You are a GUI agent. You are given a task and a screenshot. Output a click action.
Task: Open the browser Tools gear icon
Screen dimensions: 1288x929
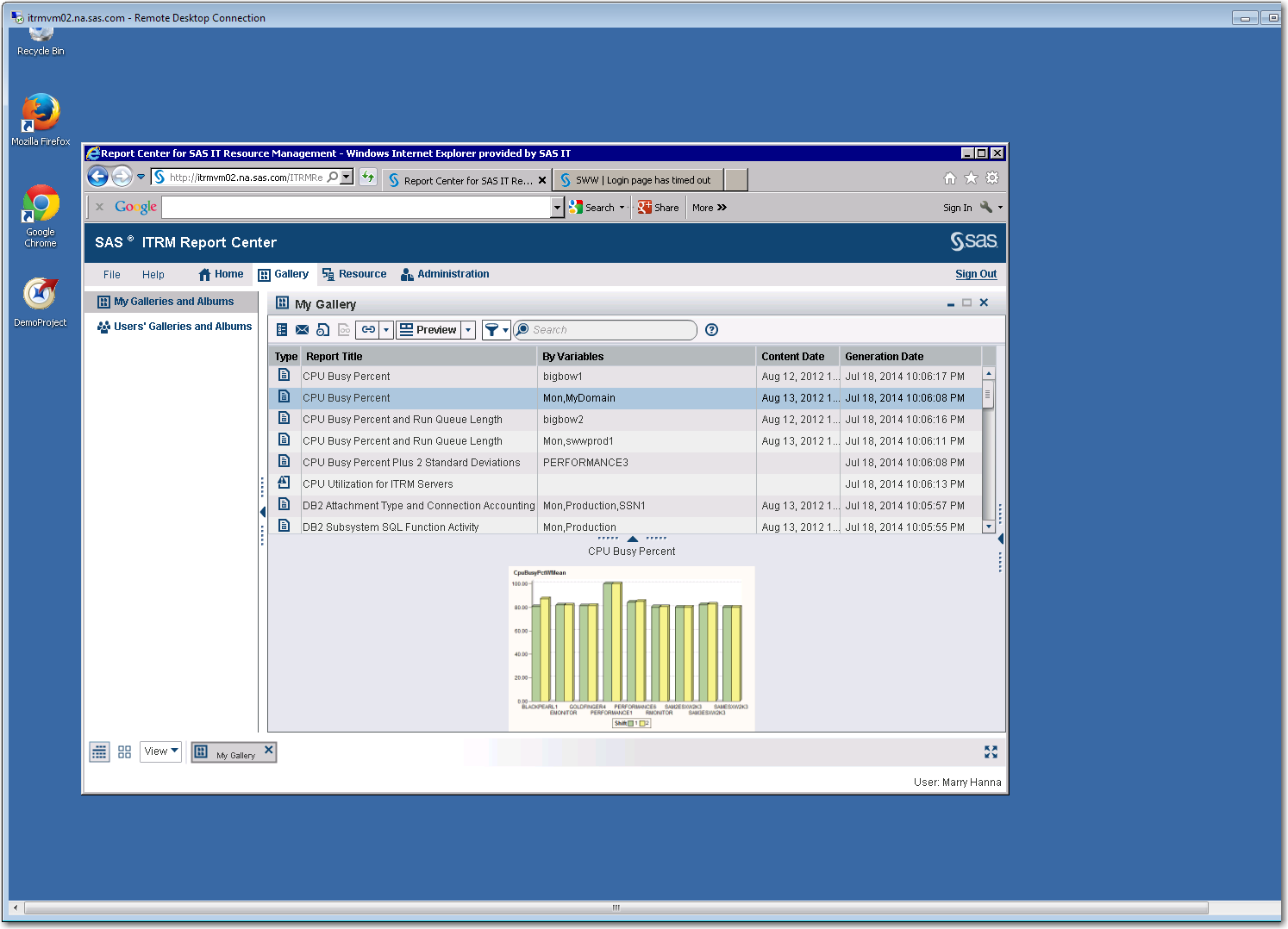(992, 178)
